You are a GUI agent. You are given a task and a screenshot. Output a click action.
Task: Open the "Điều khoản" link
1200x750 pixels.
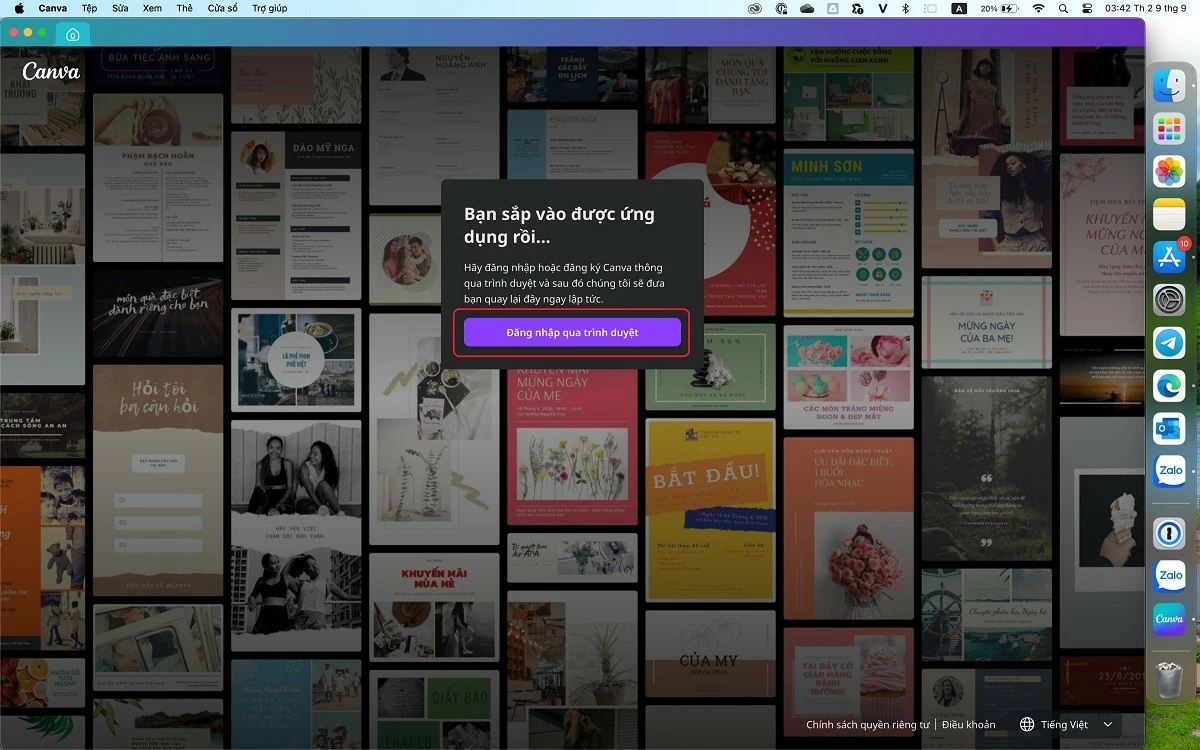966,723
